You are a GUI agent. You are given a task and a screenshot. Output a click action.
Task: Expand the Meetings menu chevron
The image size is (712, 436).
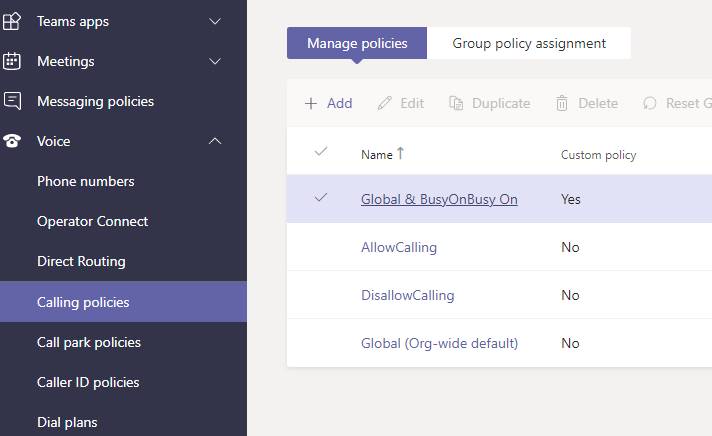tap(215, 61)
